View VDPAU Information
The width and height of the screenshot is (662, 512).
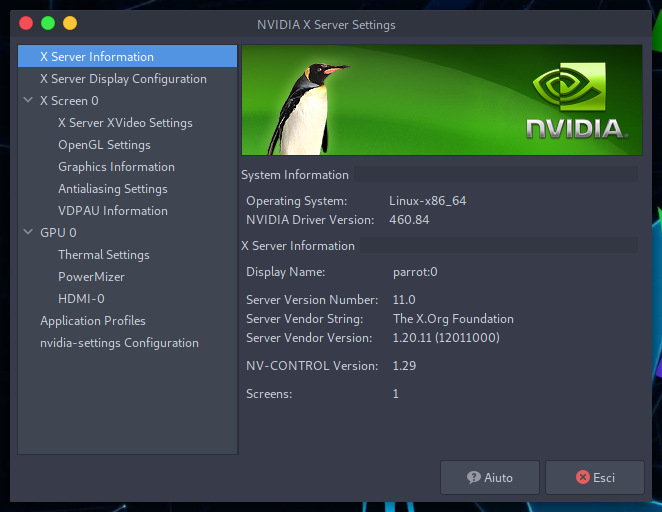(x=113, y=211)
